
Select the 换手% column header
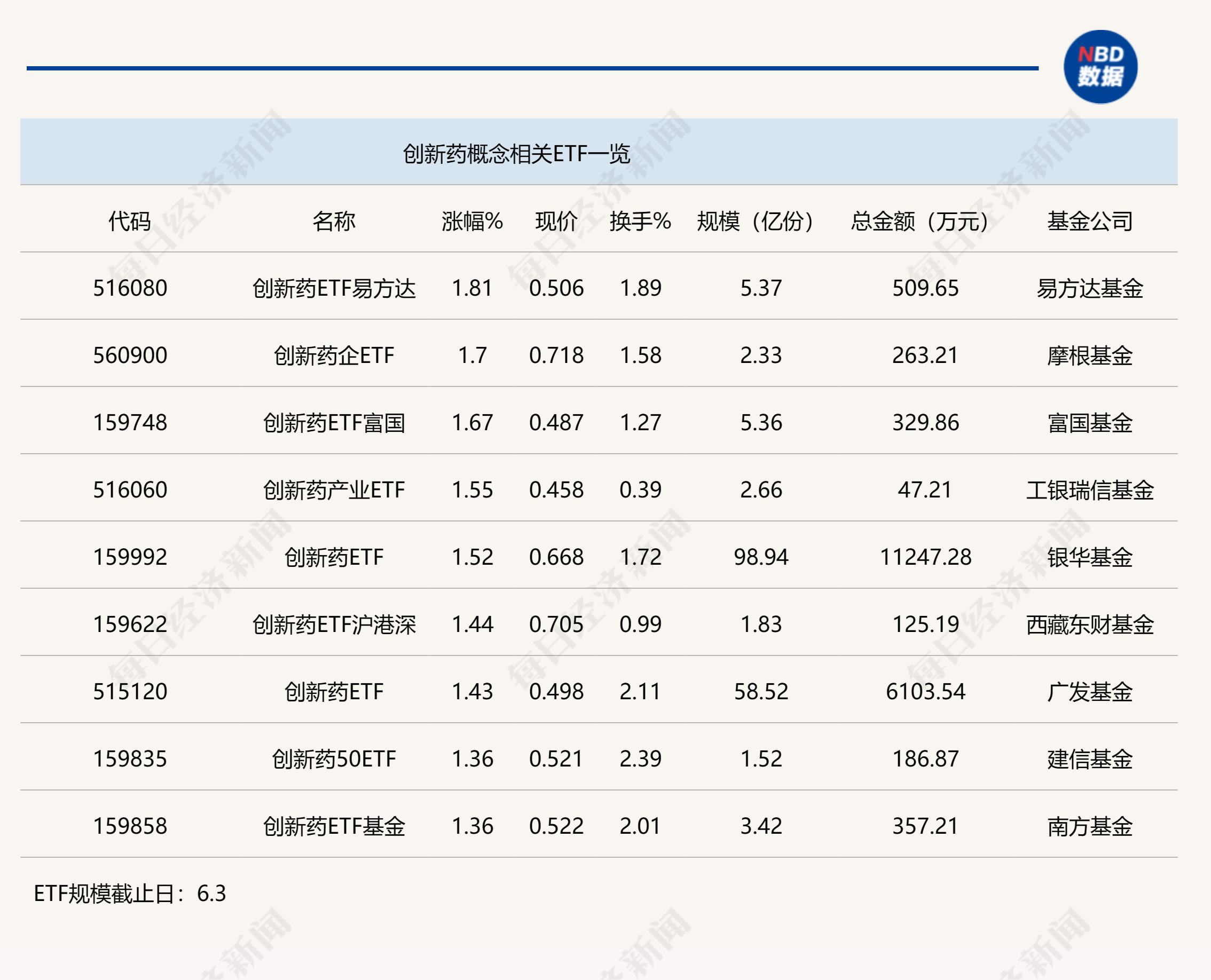coord(640,221)
